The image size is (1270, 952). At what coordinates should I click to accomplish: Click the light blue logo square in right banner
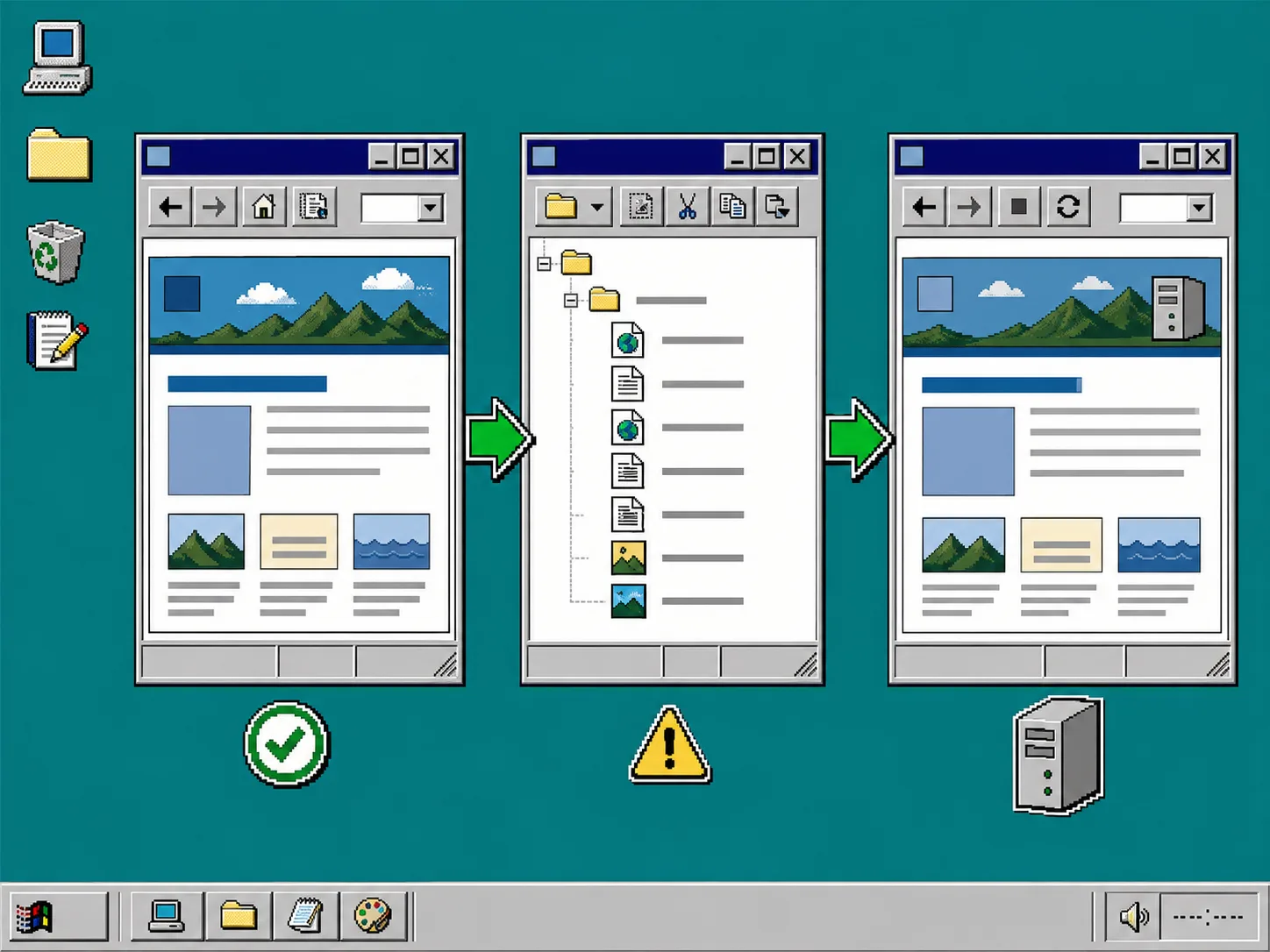click(935, 294)
